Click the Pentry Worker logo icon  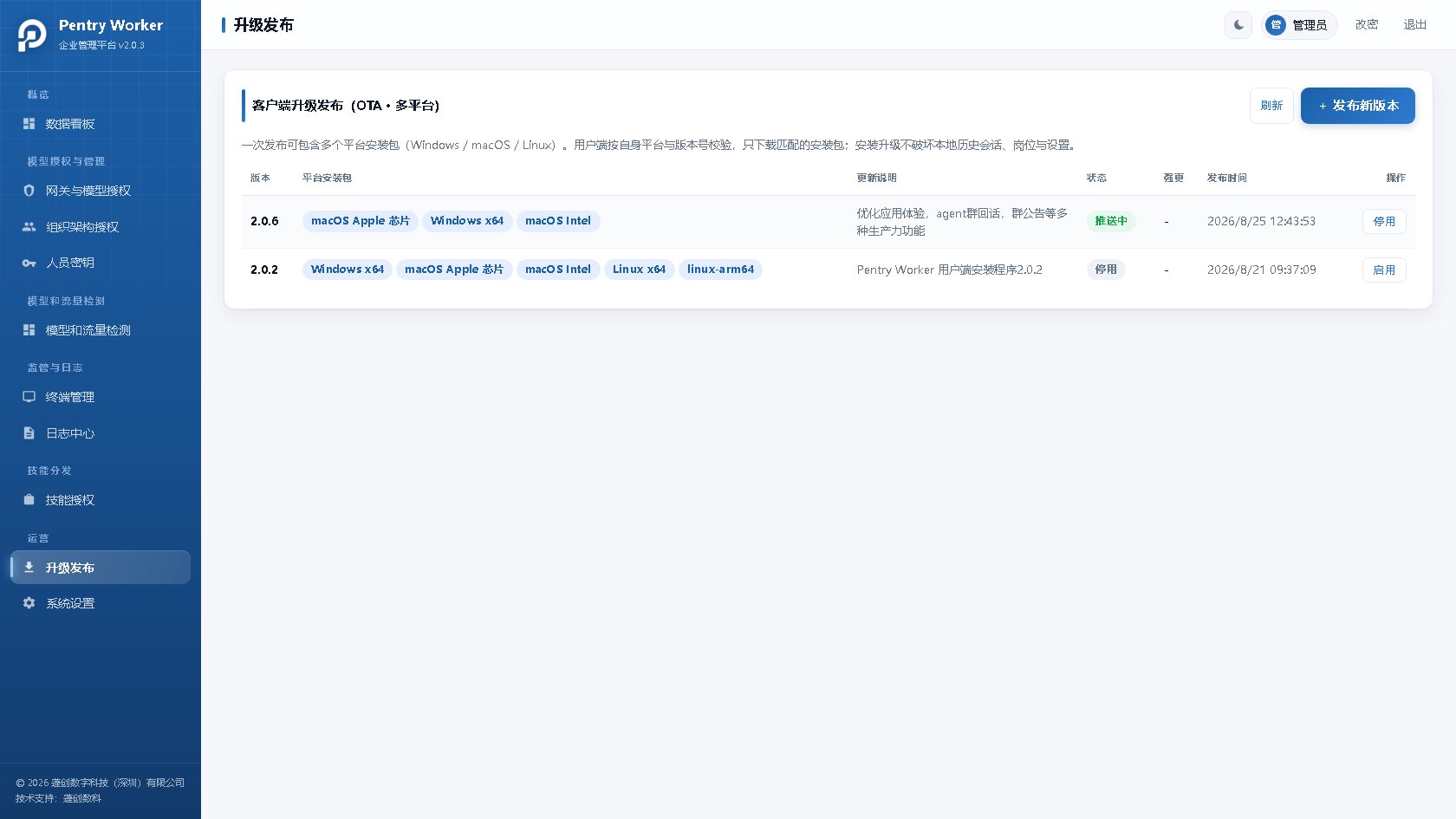32,35
